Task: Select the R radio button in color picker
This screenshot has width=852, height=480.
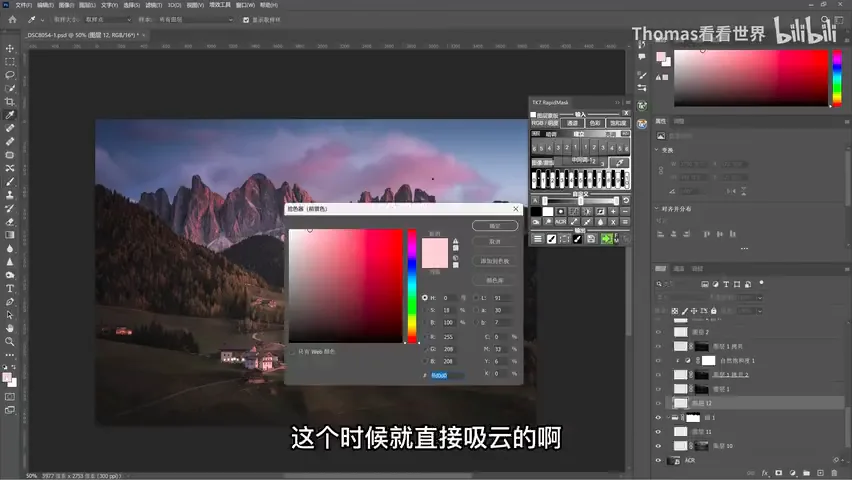Action: [x=425, y=337]
